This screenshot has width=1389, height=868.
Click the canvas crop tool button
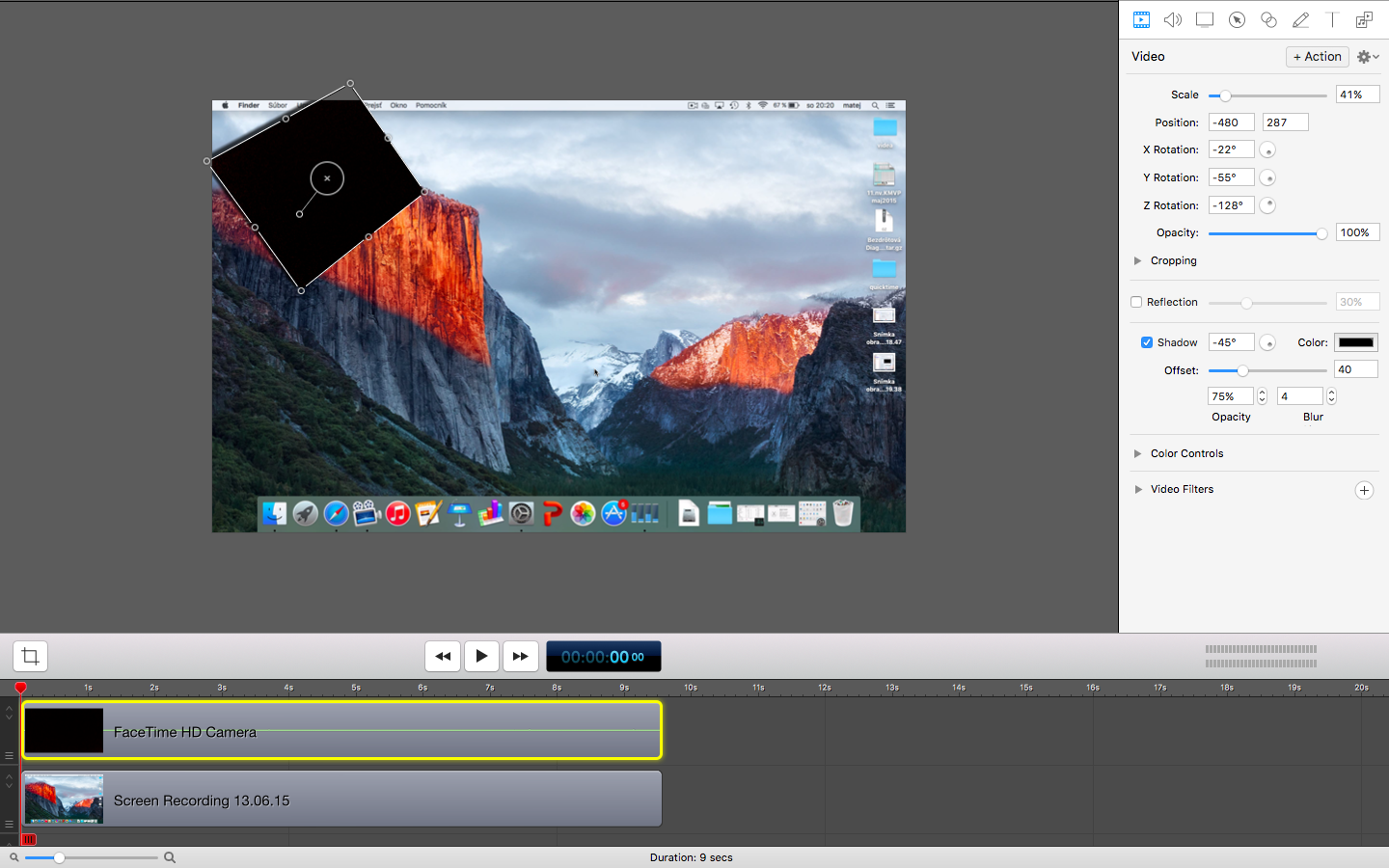point(30,657)
